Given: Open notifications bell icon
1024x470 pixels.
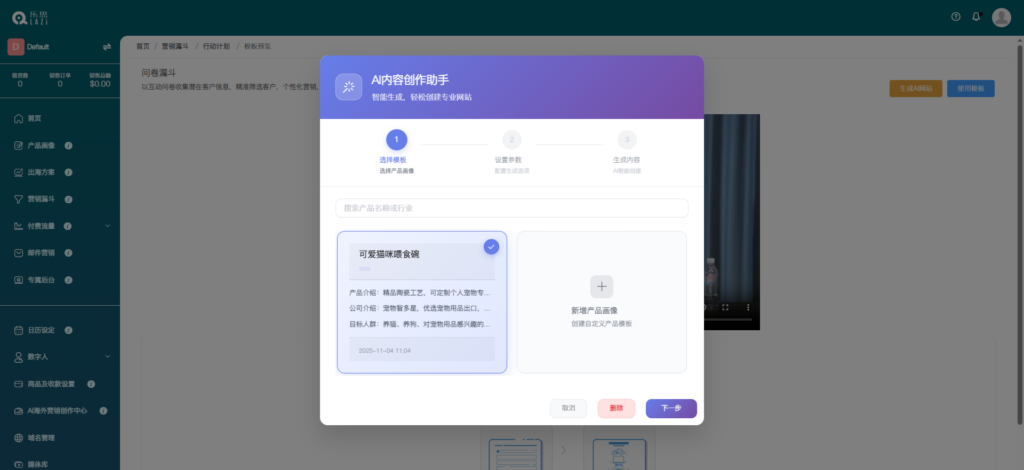Looking at the screenshot, I should (976, 17).
